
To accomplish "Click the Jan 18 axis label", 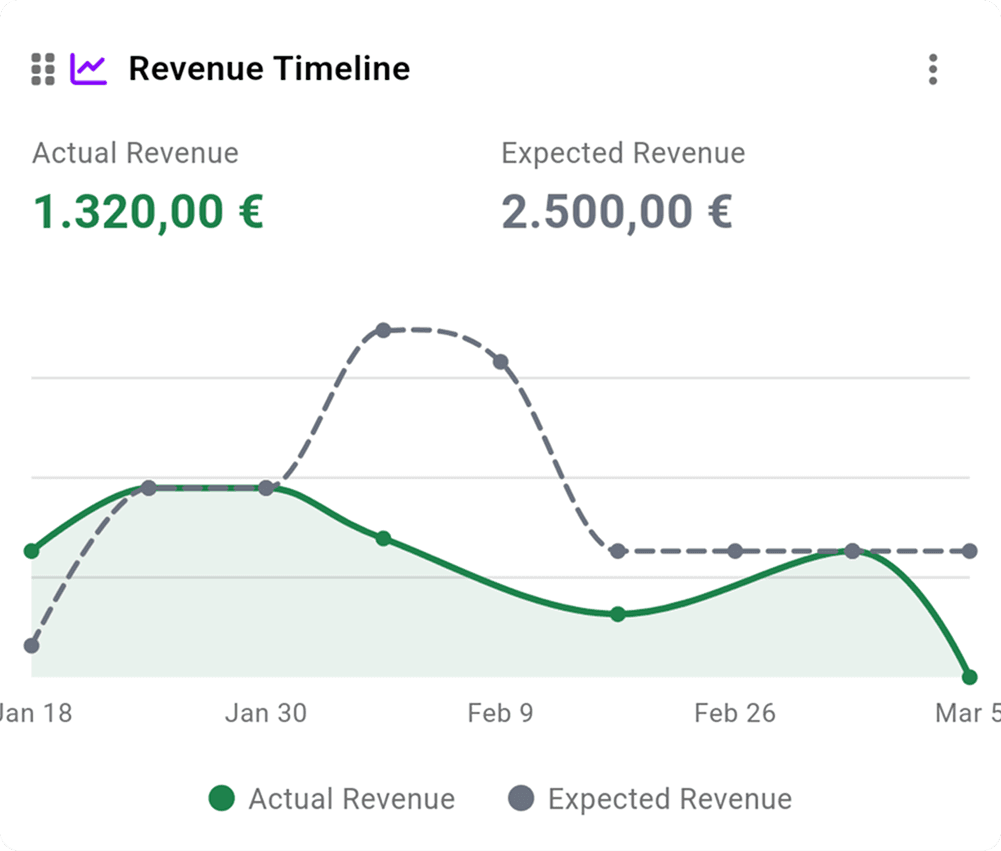I will tap(34, 713).
